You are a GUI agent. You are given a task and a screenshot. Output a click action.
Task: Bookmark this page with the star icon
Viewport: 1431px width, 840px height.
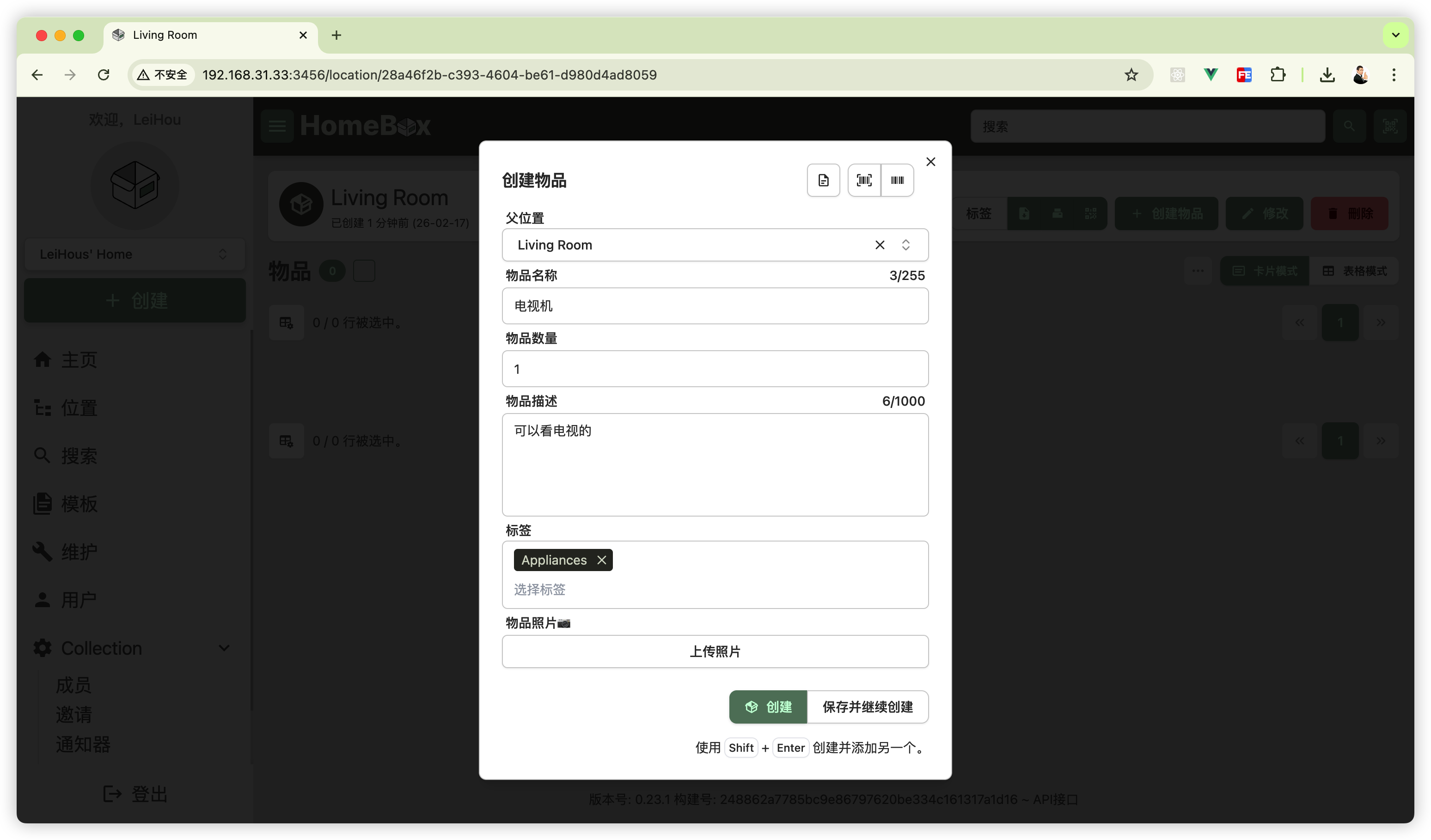click(1131, 75)
